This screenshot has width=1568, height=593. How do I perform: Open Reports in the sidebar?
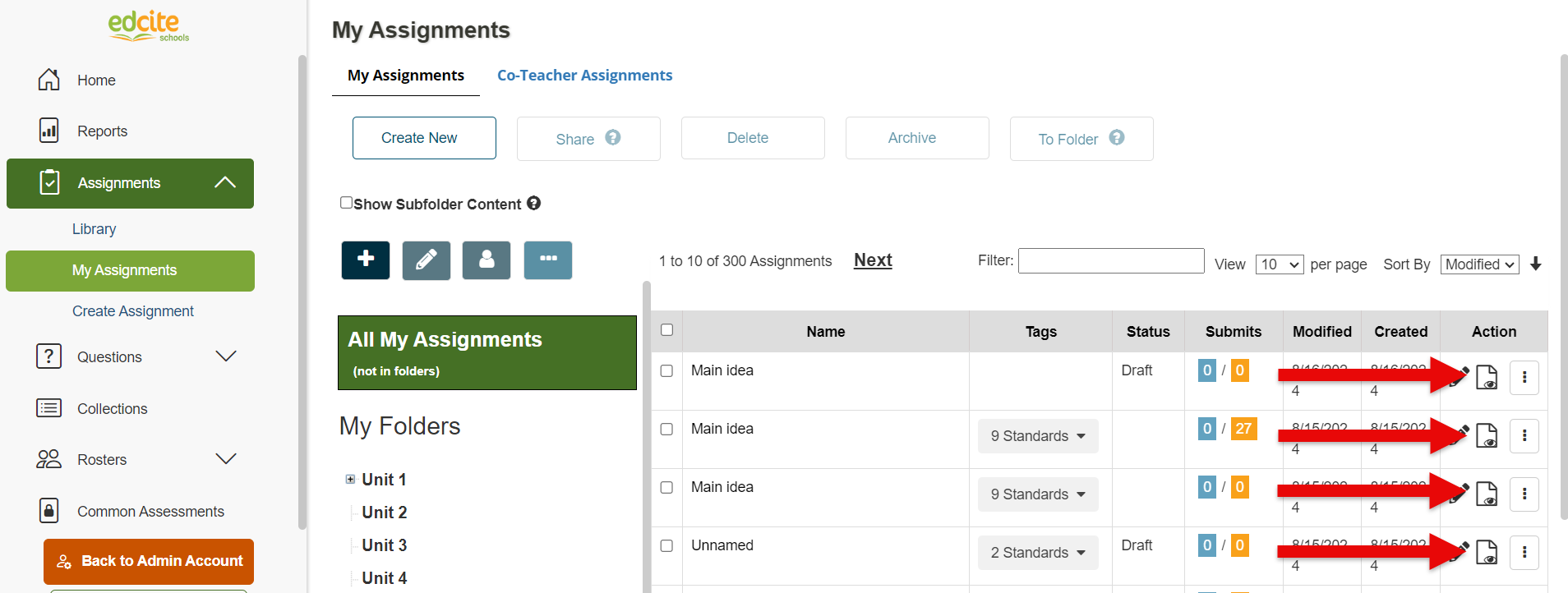102,131
